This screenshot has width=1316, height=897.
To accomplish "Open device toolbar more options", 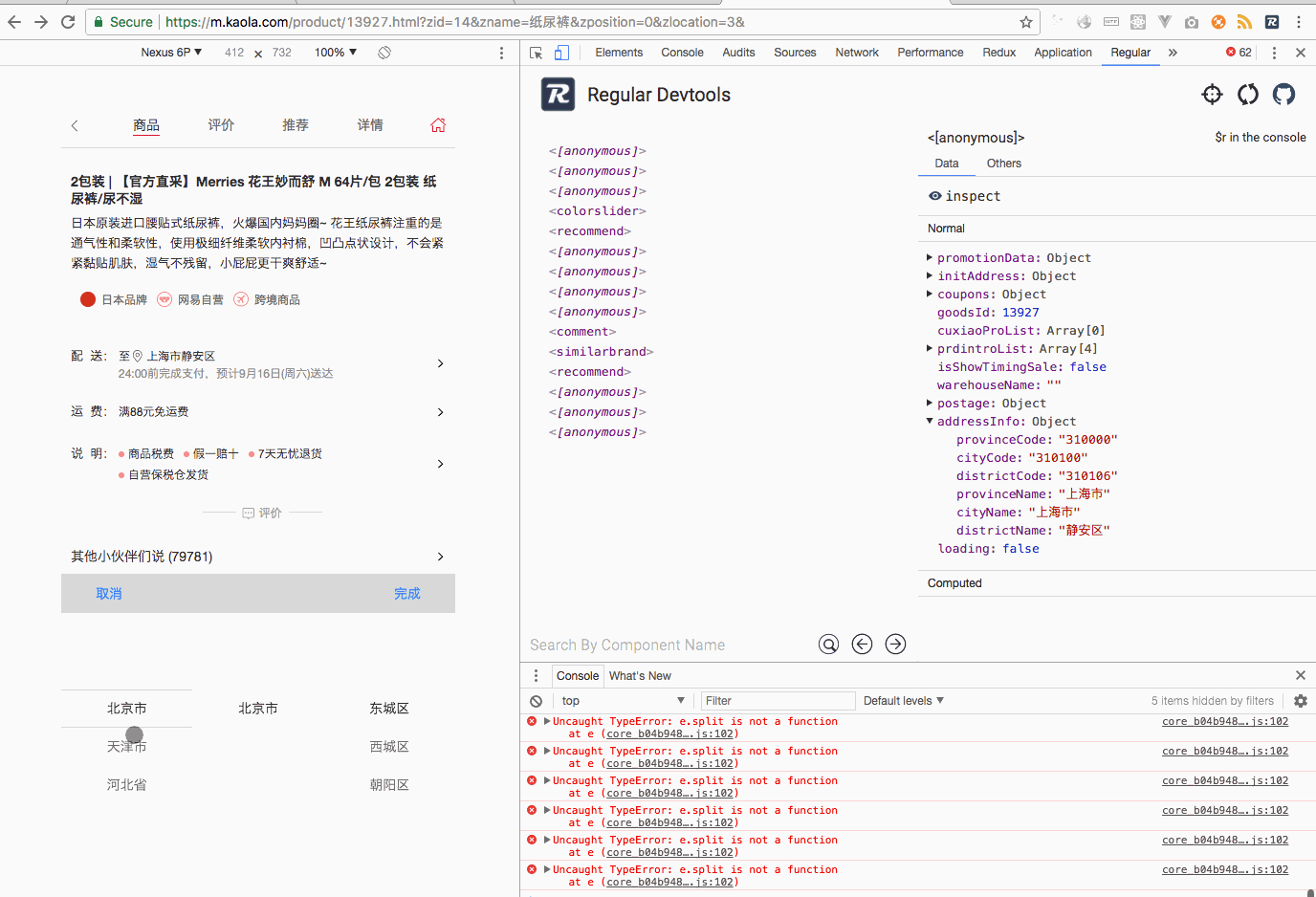I will 501,53.
